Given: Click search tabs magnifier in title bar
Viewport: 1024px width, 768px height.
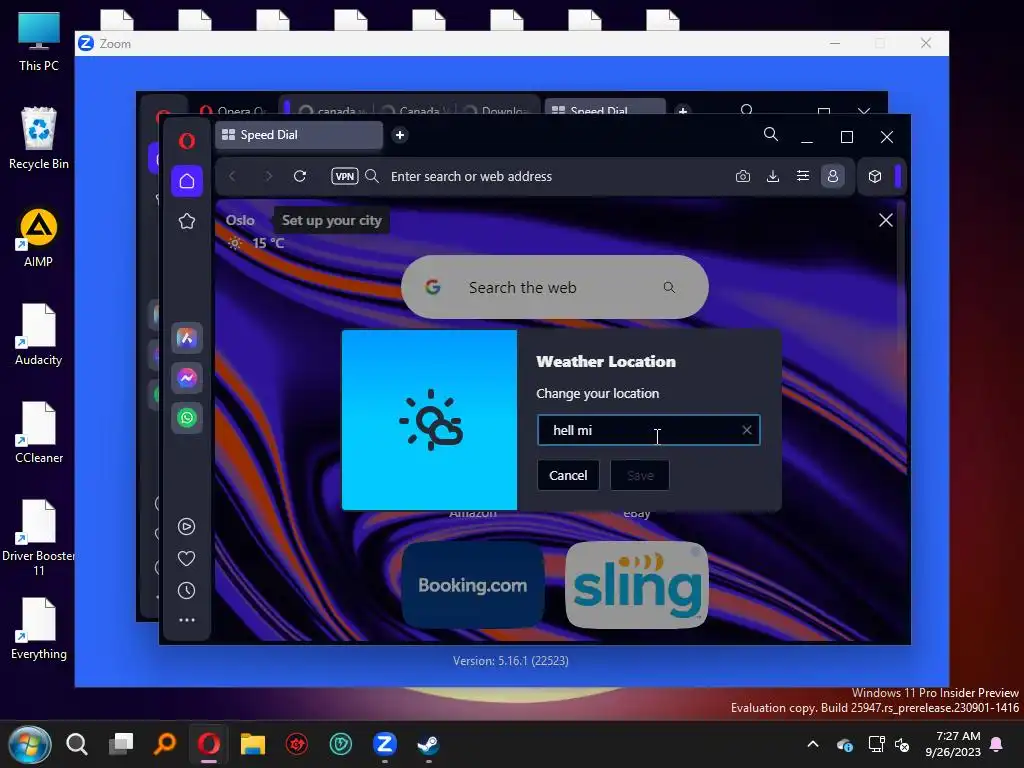Looking at the screenshot, I should 771,135.
